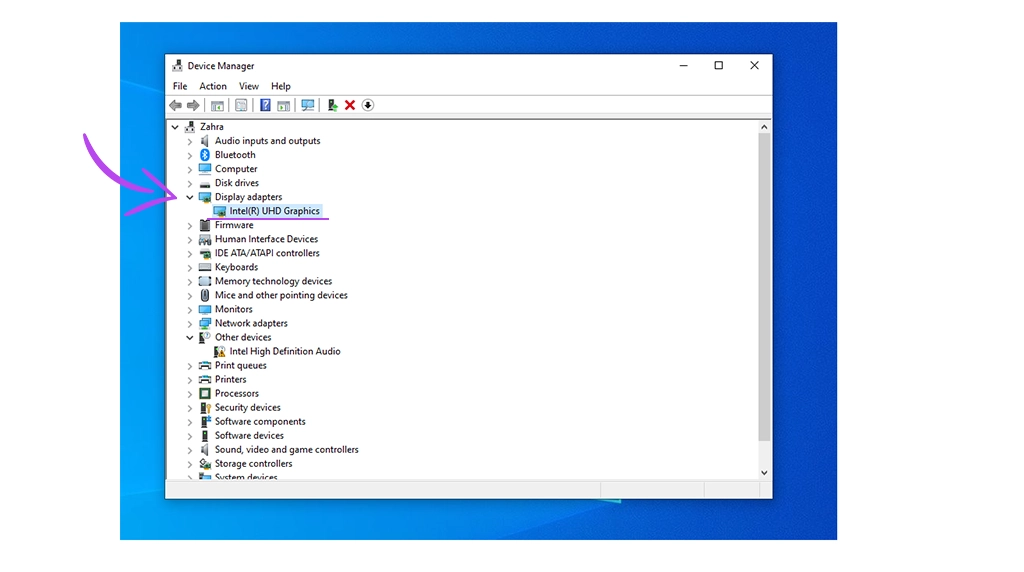Expand the Software components node
The image size is (1024, 572).
(189, 422)
